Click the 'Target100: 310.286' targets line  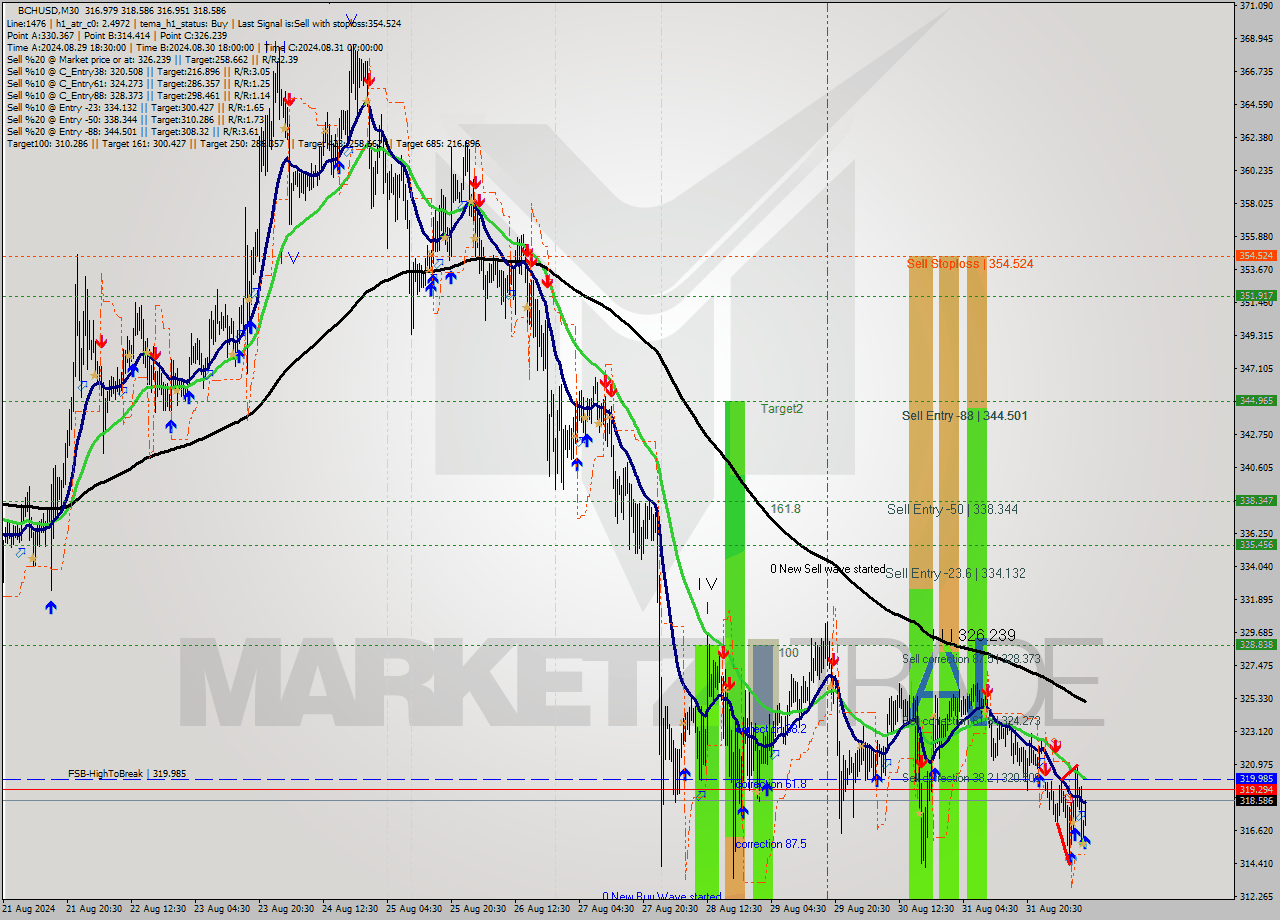click(243, 143)
